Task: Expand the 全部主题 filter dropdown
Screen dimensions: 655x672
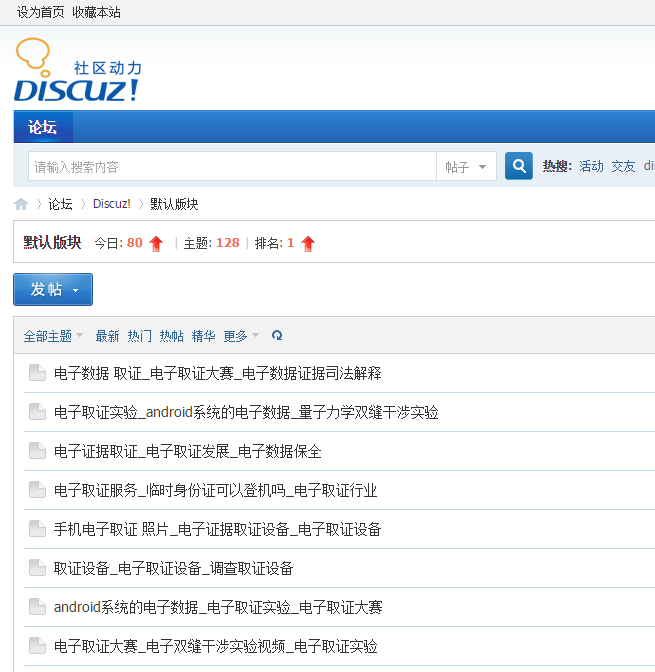Action: coord(53,336)
